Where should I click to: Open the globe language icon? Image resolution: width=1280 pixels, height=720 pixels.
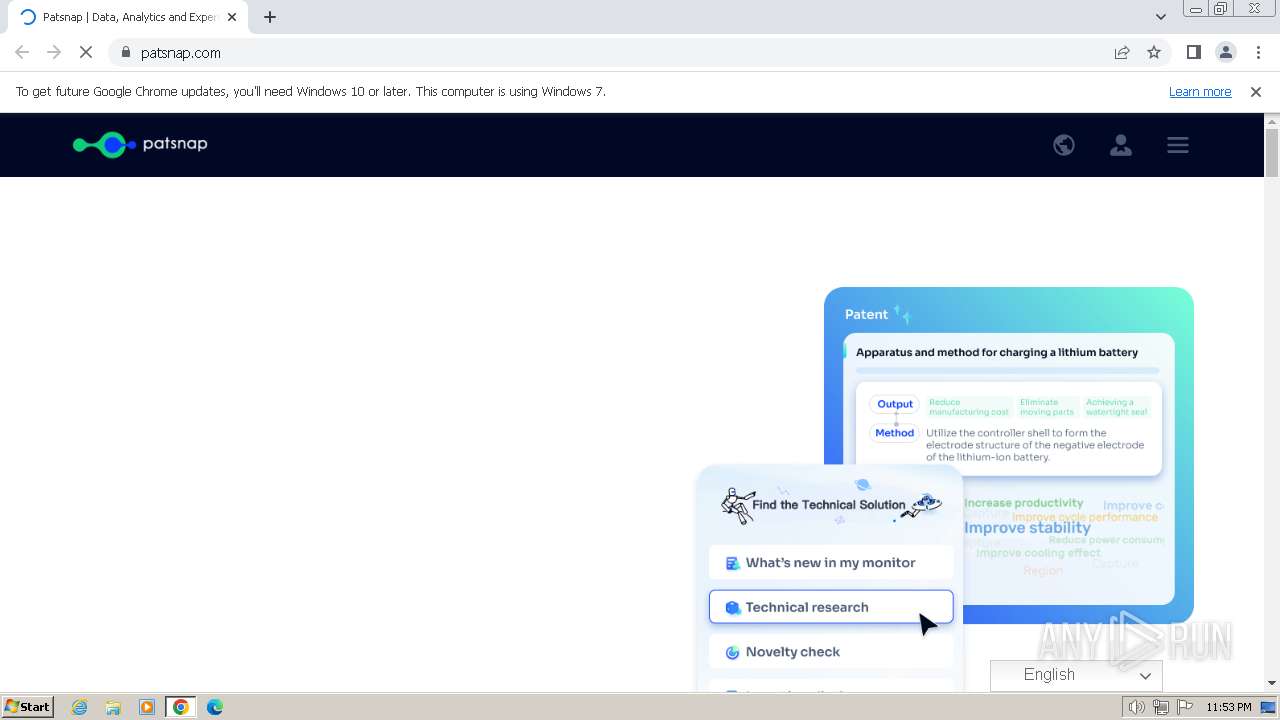tap(1064, 145)
